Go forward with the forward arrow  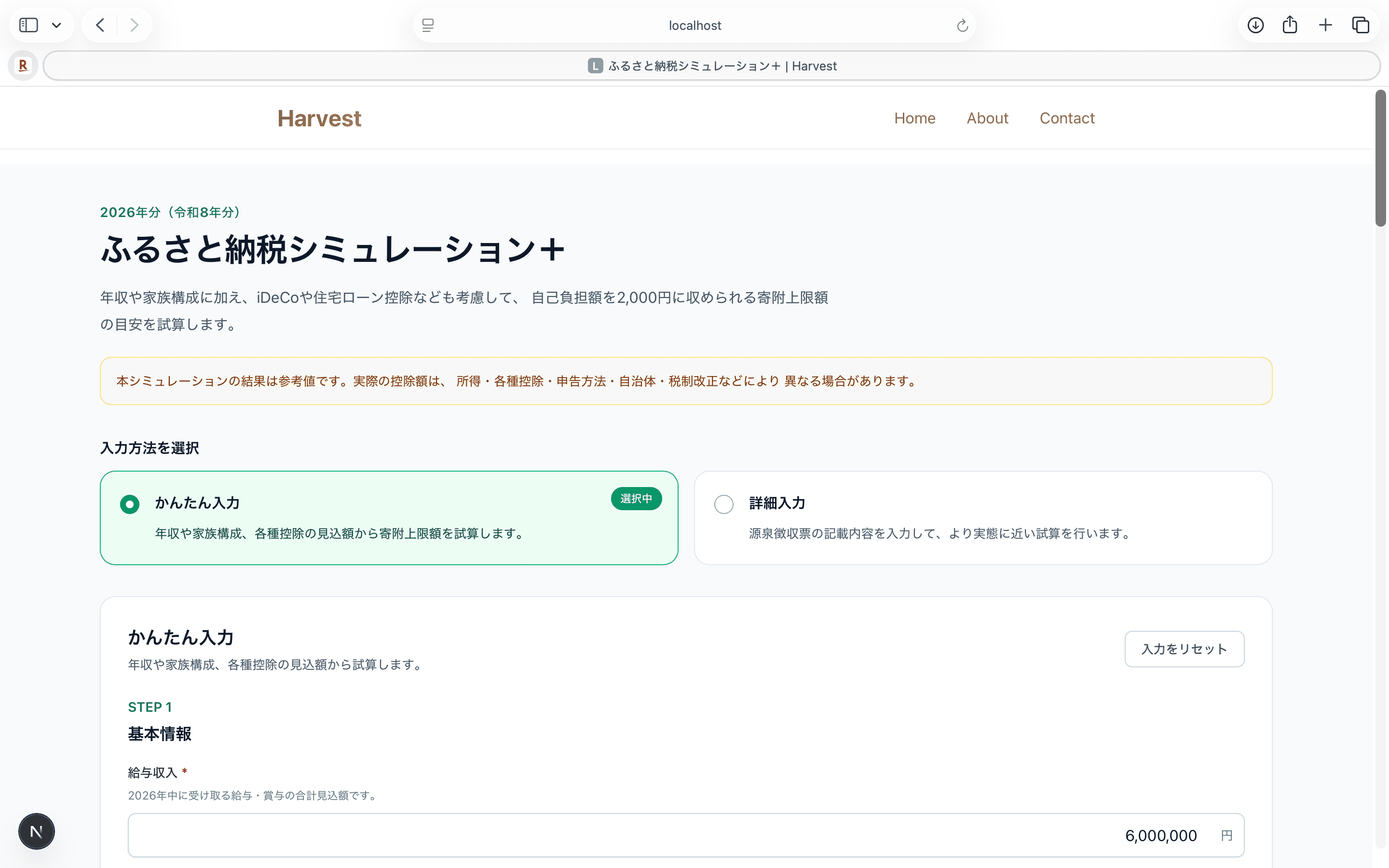(x=134, y=25)
